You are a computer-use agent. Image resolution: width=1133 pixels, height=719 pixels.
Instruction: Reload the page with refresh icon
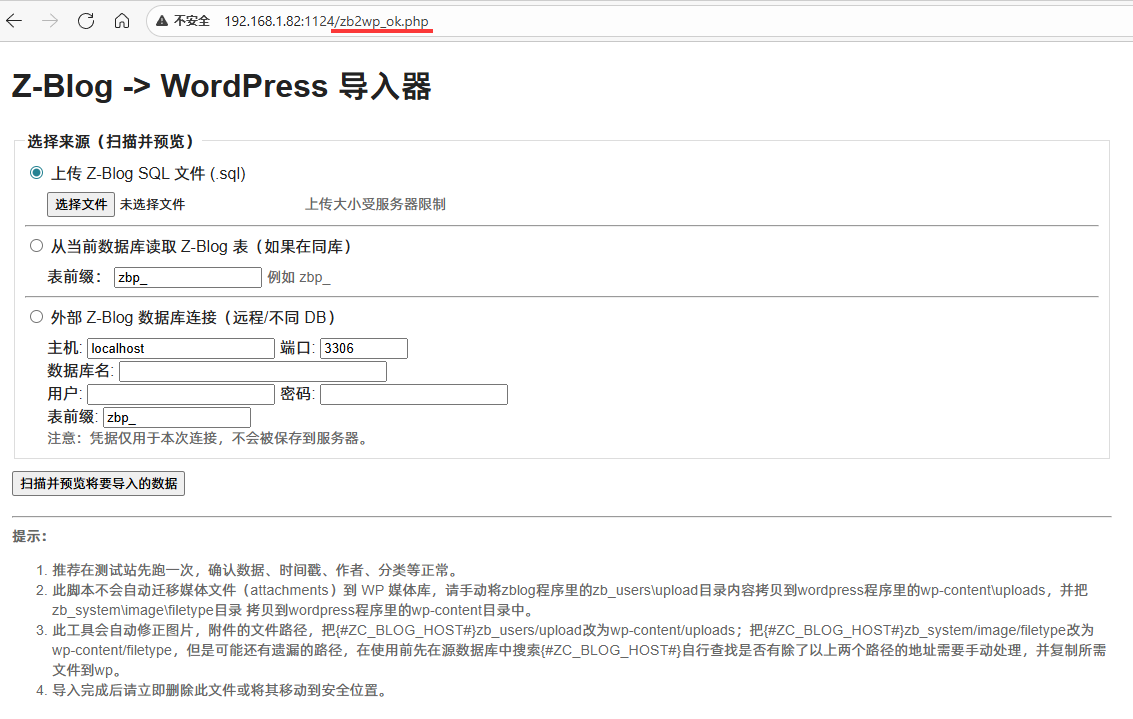point(86,21)
